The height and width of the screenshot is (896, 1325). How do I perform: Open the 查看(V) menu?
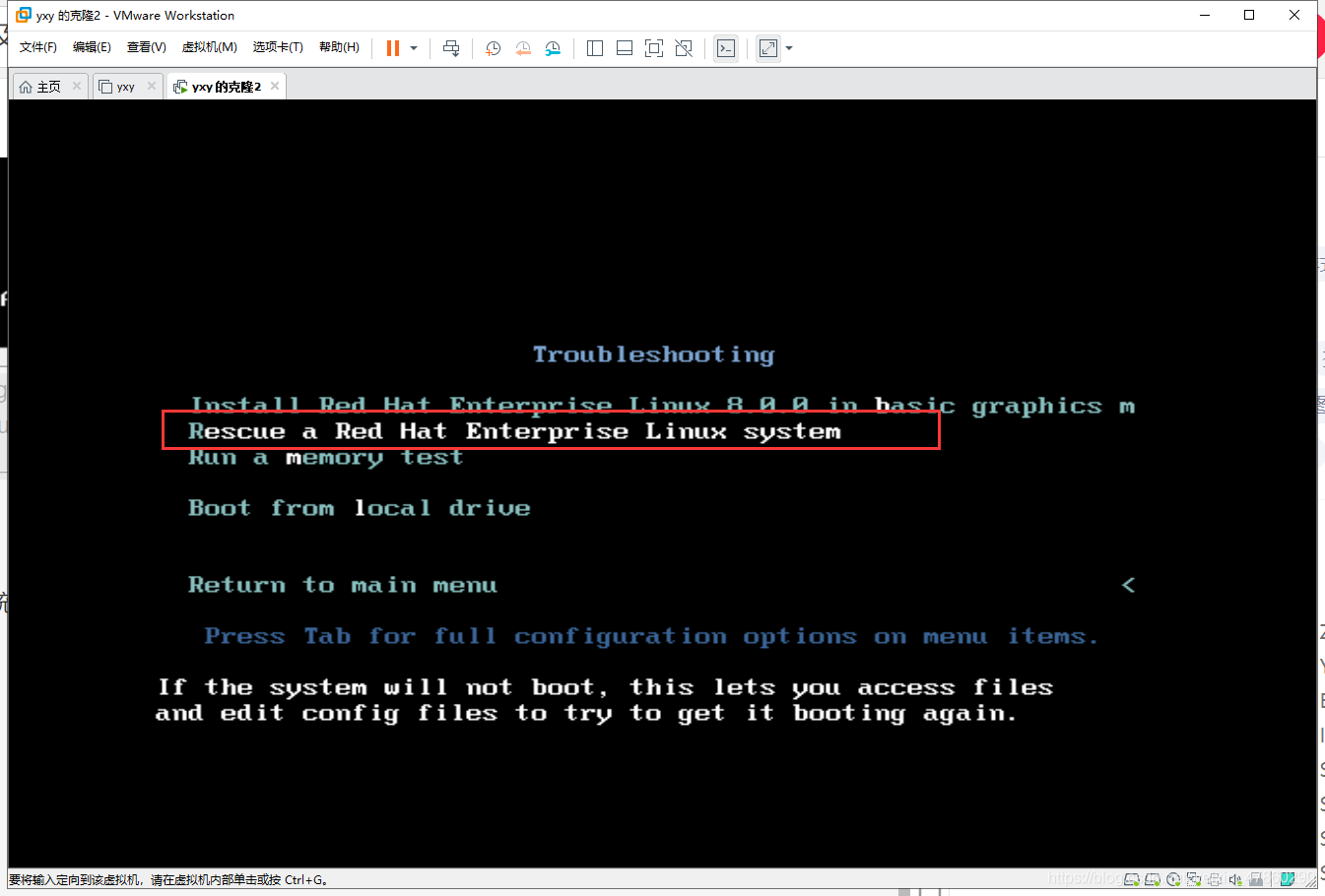point(146,47)
